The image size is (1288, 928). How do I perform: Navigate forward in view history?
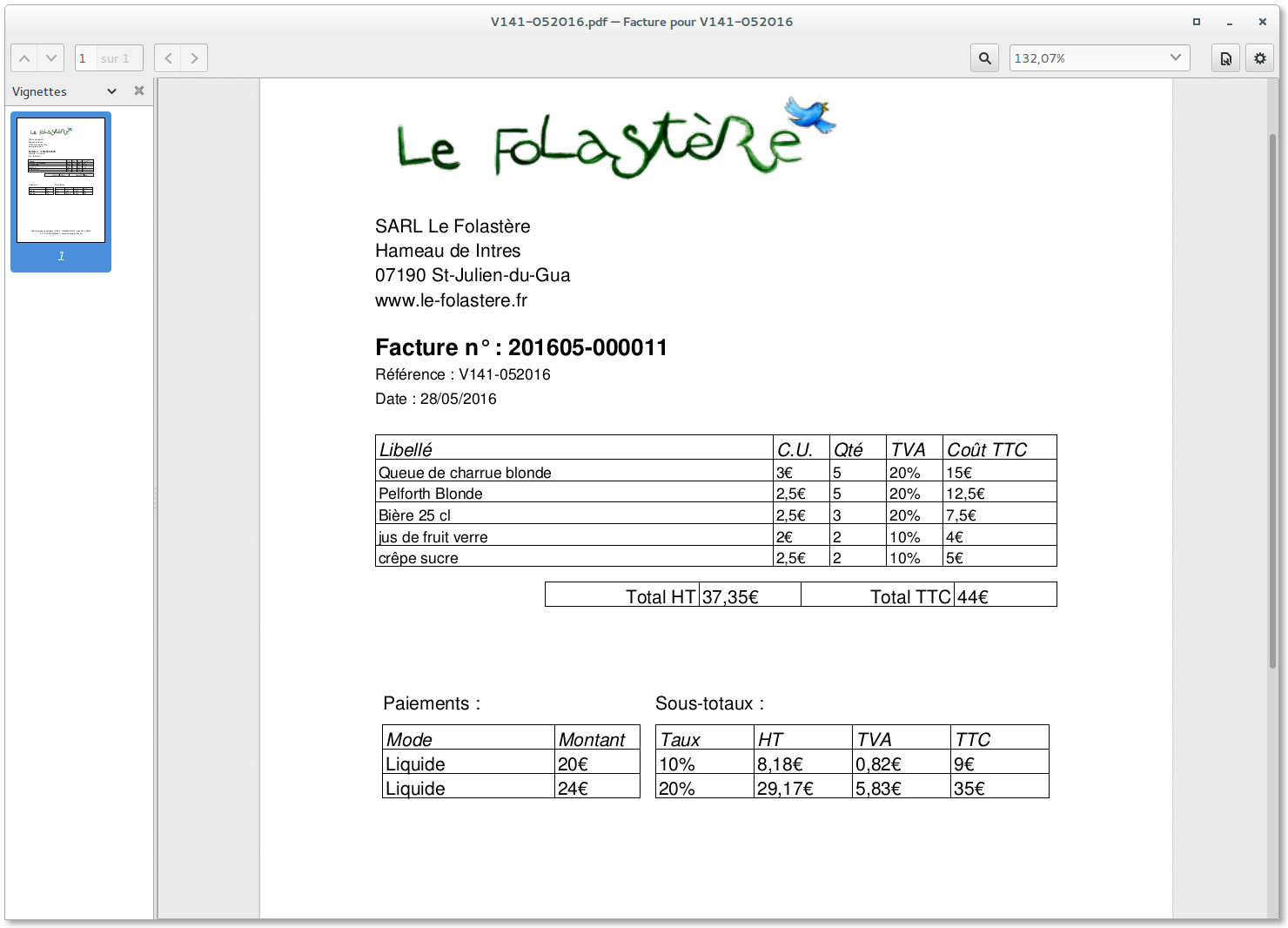click(x=194, y=58)
